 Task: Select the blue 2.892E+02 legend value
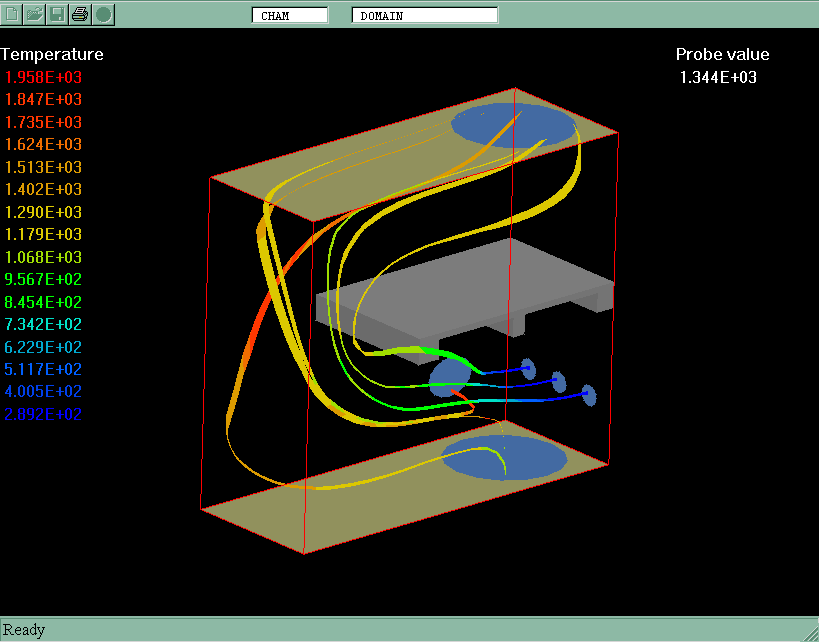tap(43, 414)
